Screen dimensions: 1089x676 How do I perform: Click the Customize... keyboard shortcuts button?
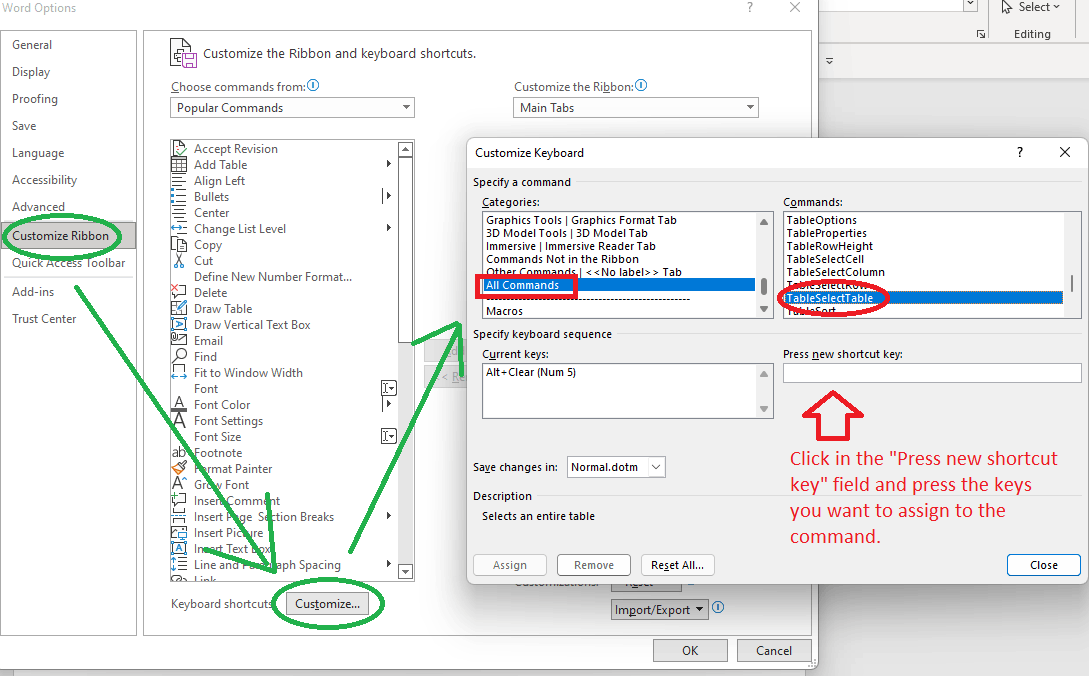pyautogui.click(x=327, y=604)
